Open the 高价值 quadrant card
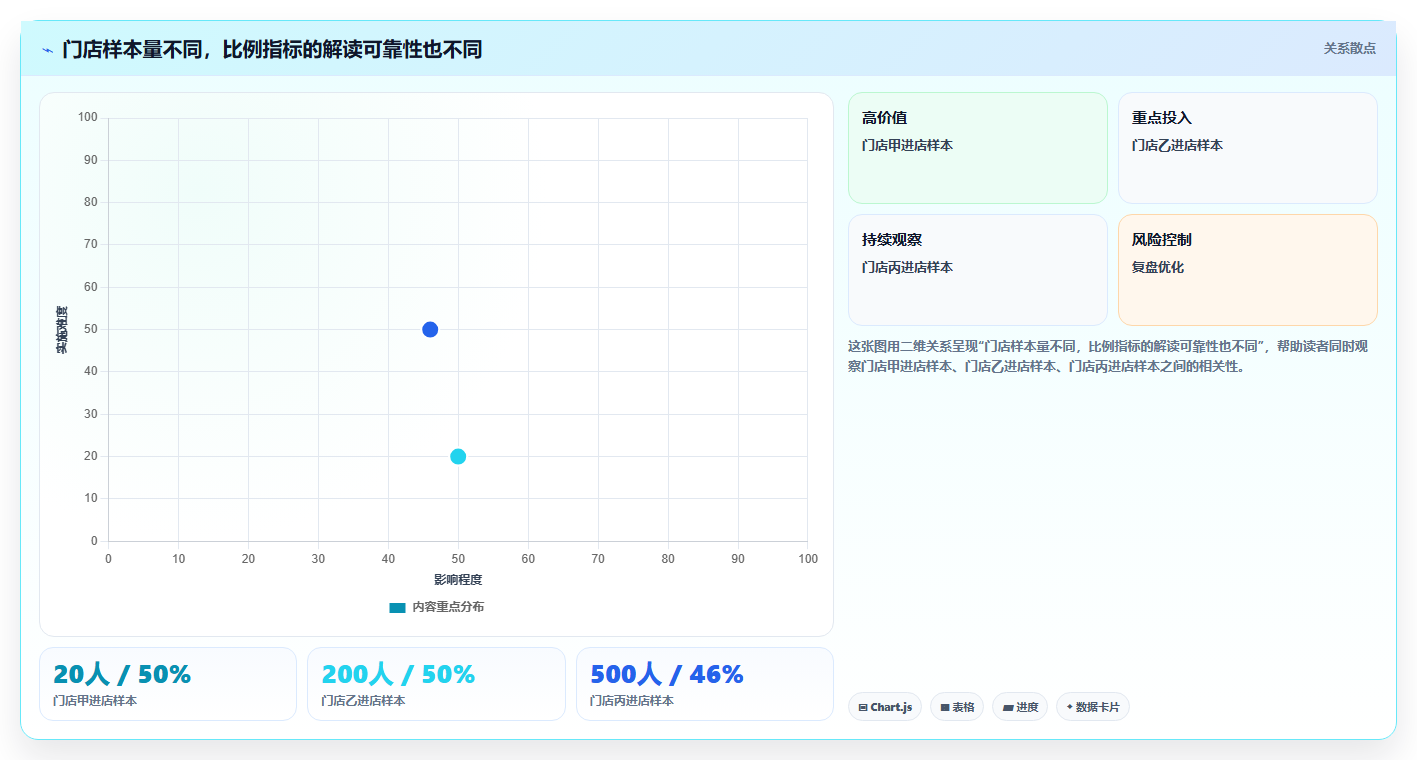Image resolution: width=1417 pixels, height=760 pixels. [978, 148]
